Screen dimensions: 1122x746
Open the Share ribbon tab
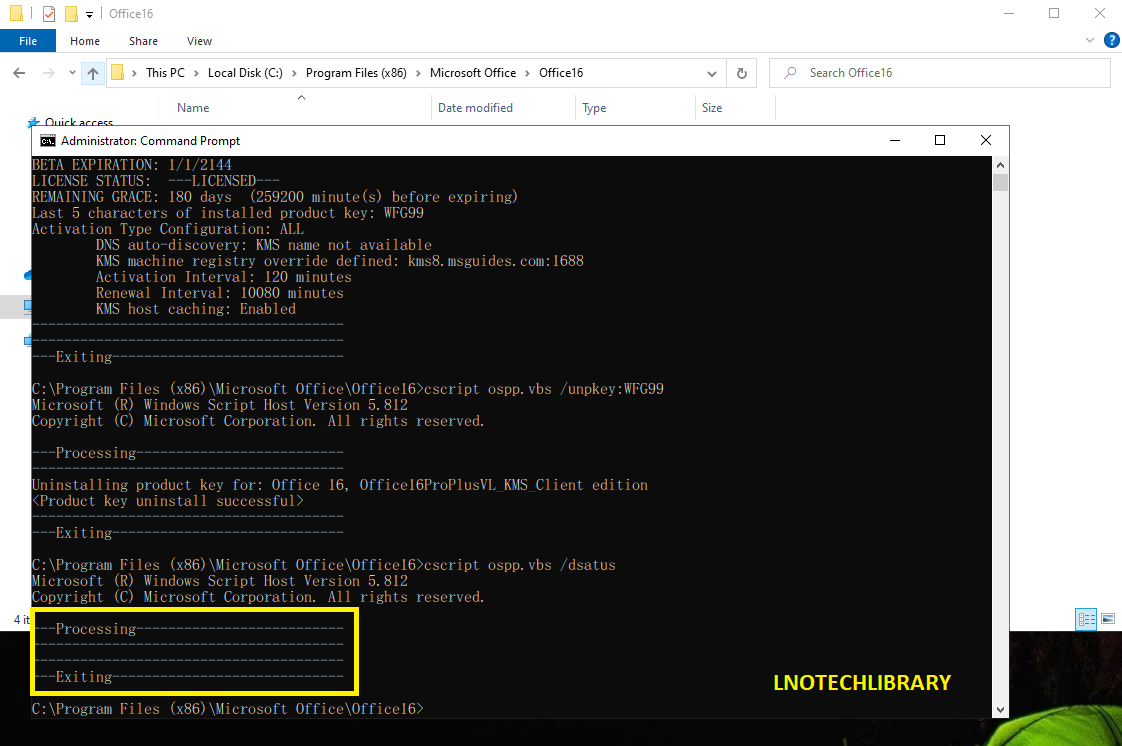click(143, 41)
